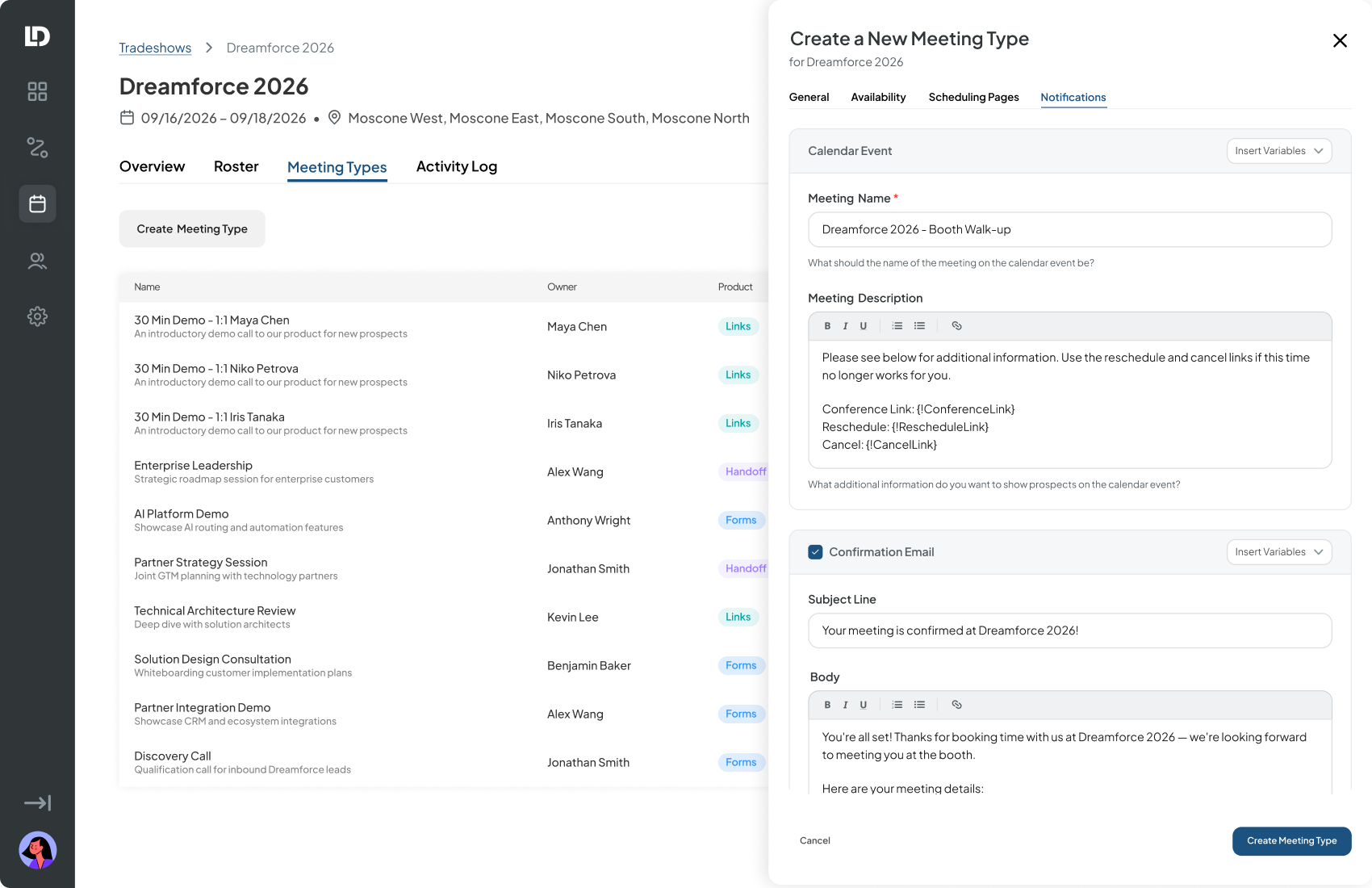
Task: Switch to the General tab
Action: 809,97
